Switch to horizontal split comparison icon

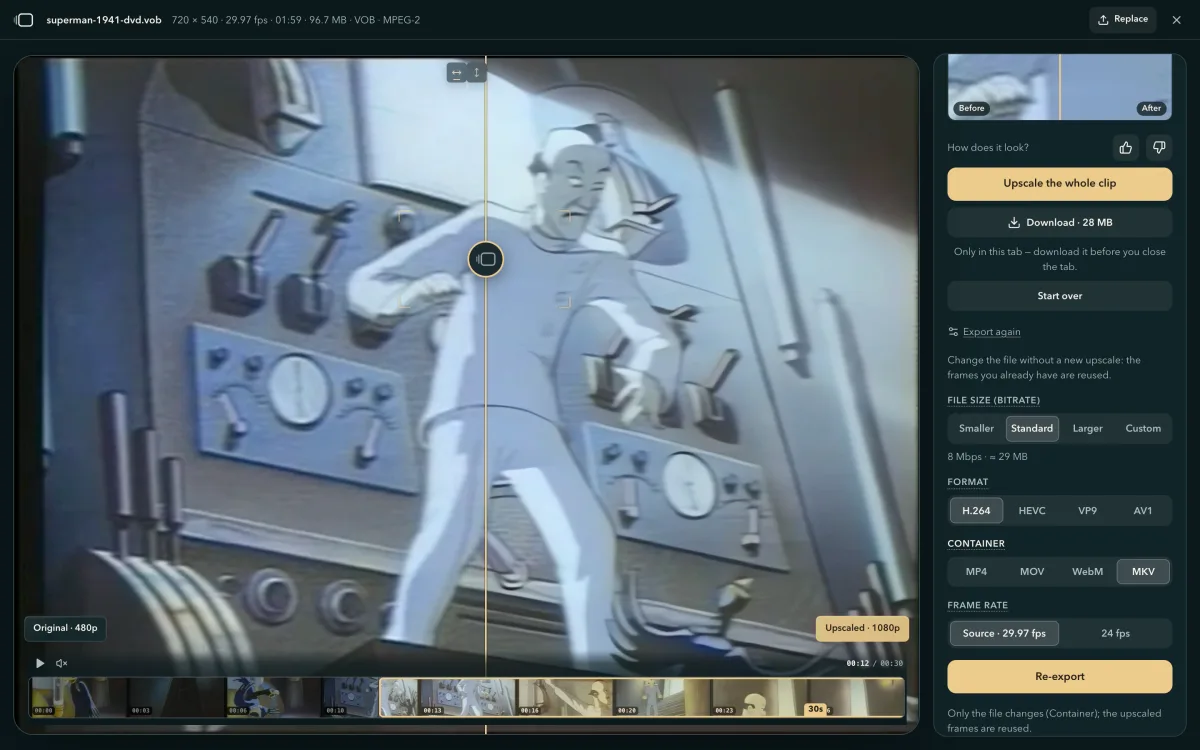457,72
